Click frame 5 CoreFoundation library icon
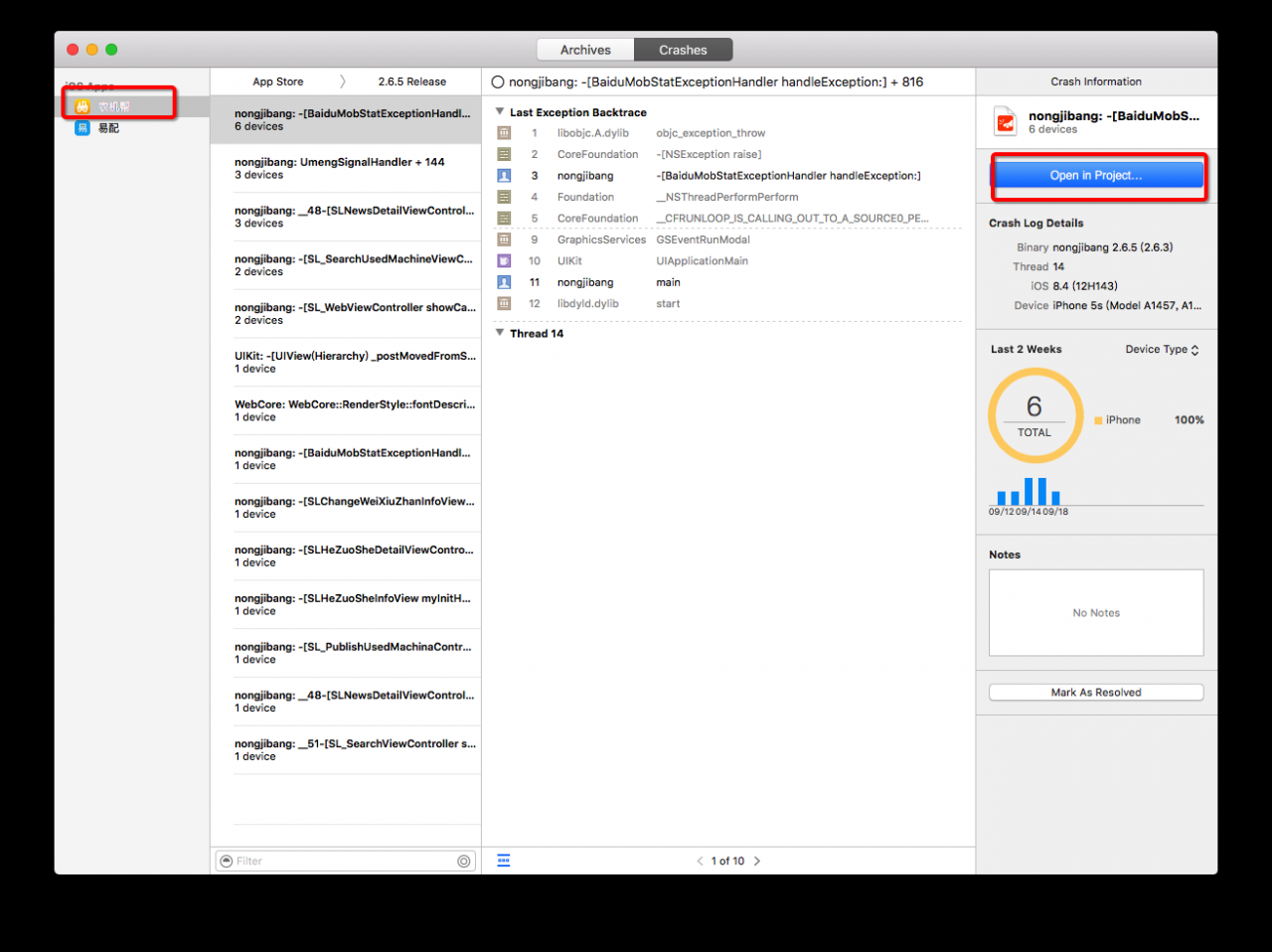Image resolution: width=1272 pixels, height=952 pixels. coord(504,219)
